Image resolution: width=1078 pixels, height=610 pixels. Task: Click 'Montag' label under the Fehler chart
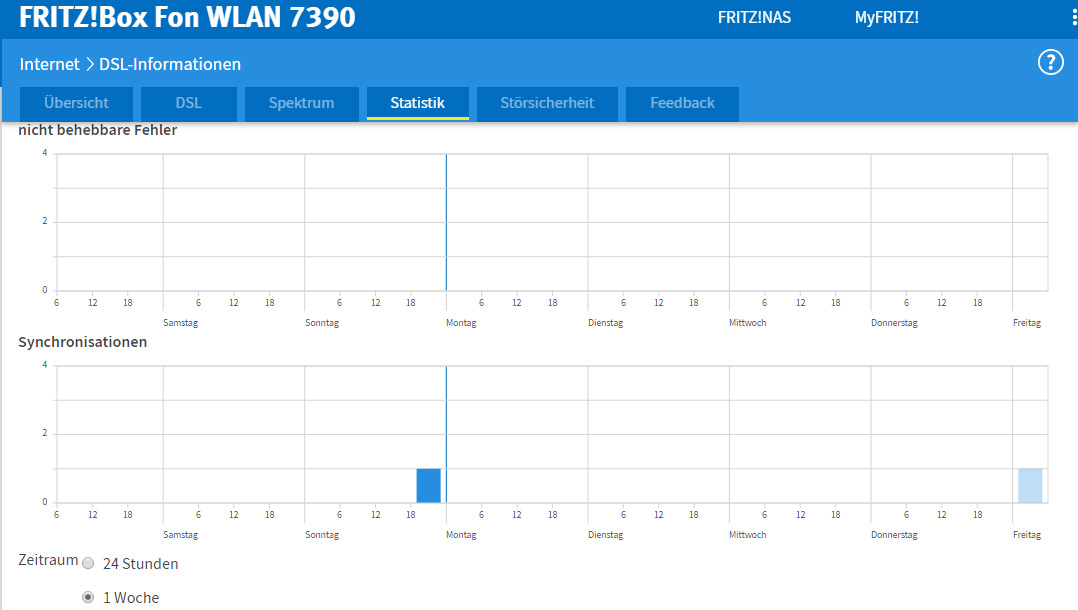(461, 323)
